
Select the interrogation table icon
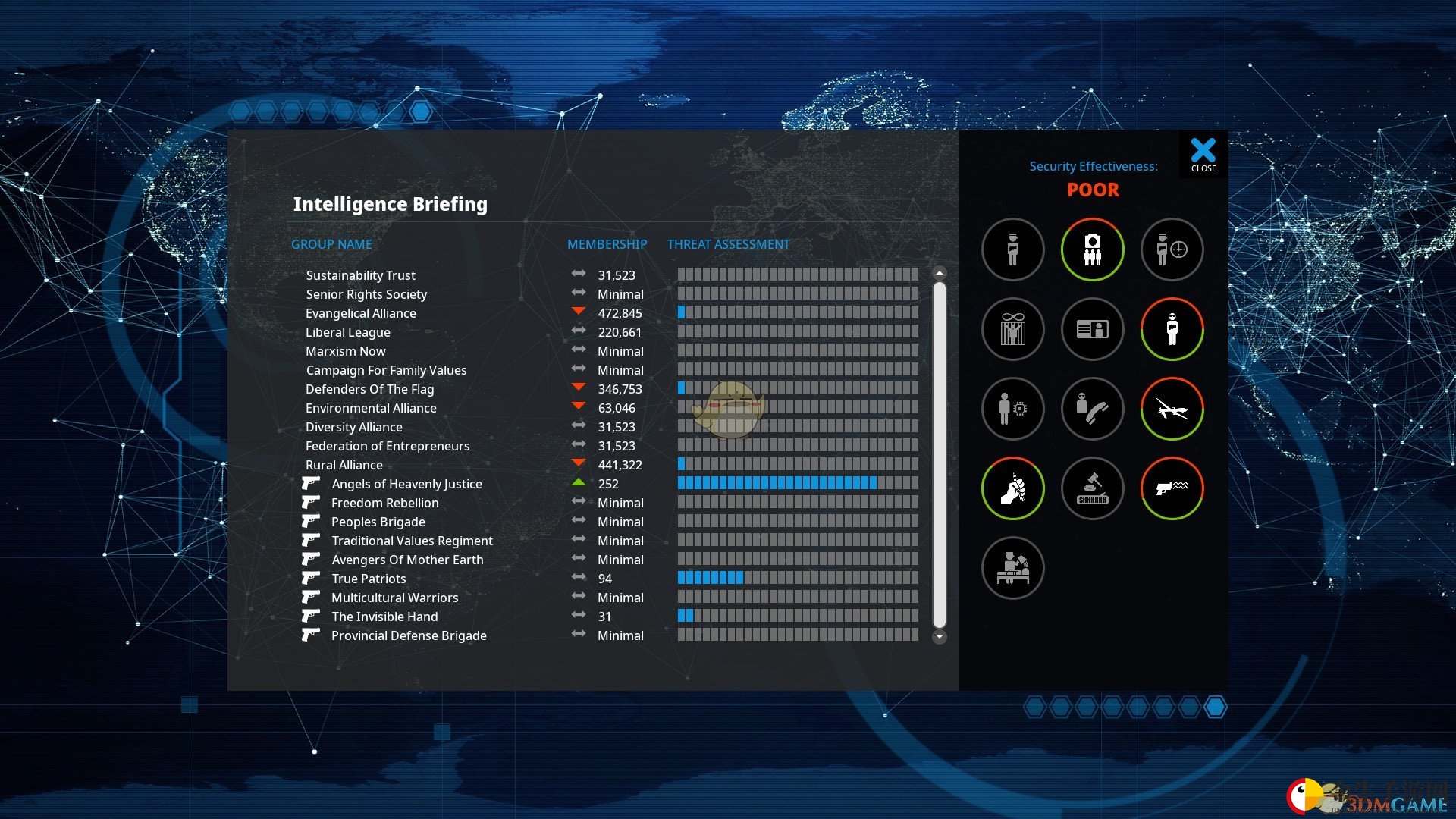click(x=1012, y=568)
